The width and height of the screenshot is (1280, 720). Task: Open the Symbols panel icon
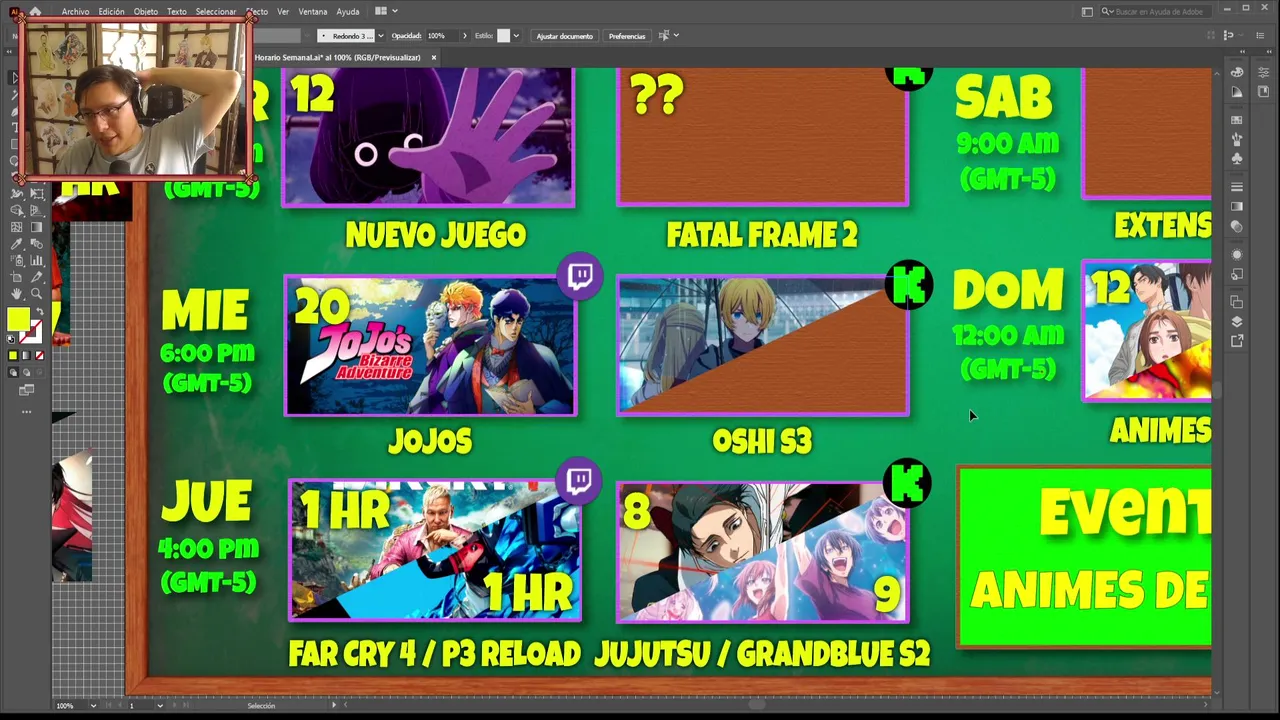pos(1237,159)
